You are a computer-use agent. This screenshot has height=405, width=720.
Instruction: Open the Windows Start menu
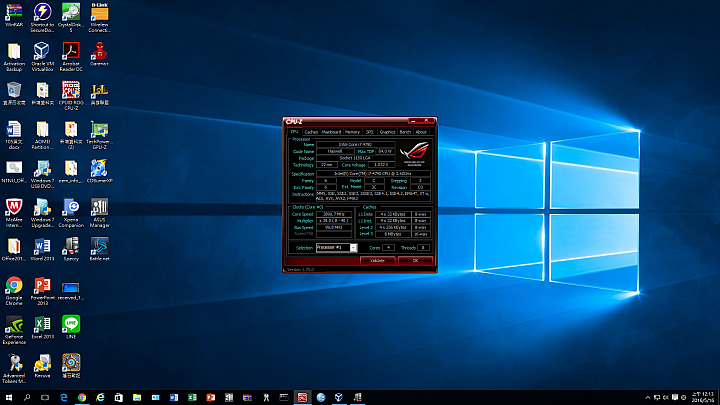[x=9, y=397]
